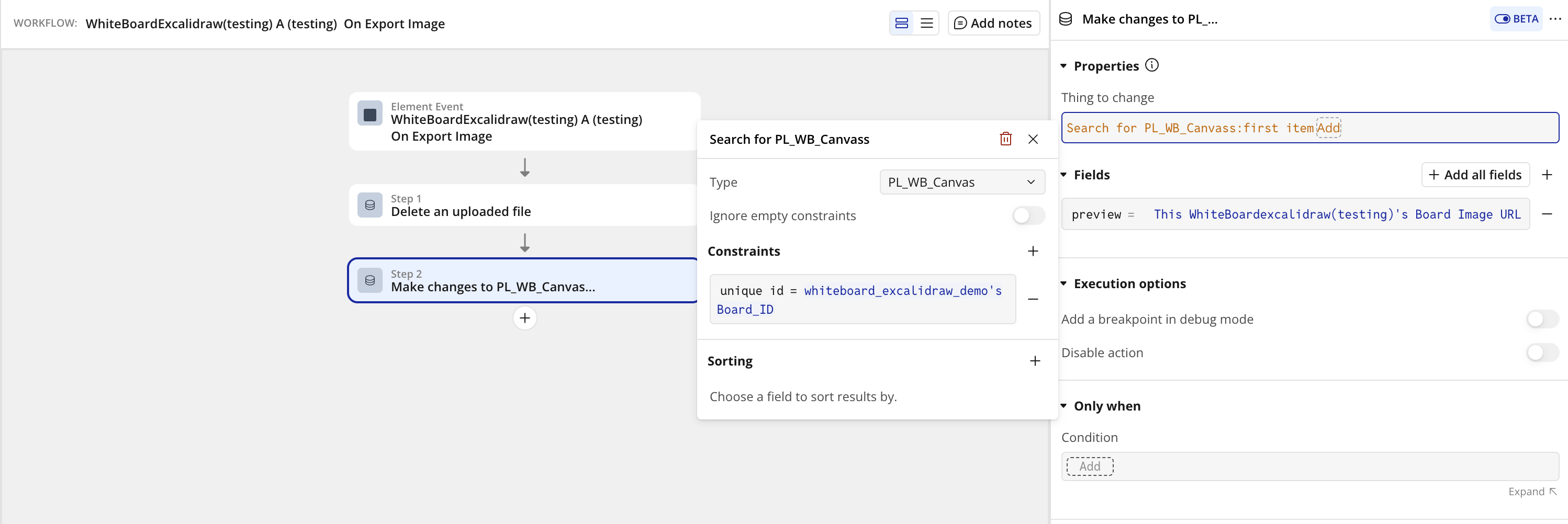This screenshot has height=524, width=1568.
Task: Remove the unique id constraint
Action: pos(1033,299)
